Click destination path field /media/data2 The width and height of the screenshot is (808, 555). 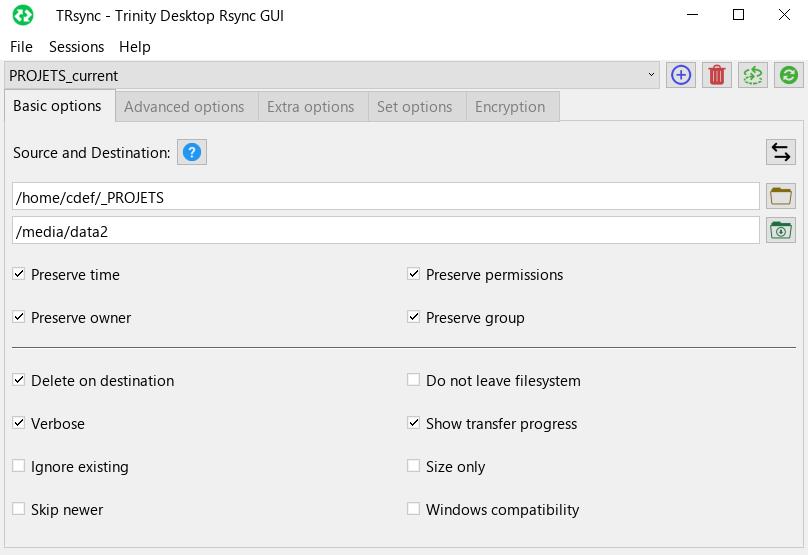[385, 230]
